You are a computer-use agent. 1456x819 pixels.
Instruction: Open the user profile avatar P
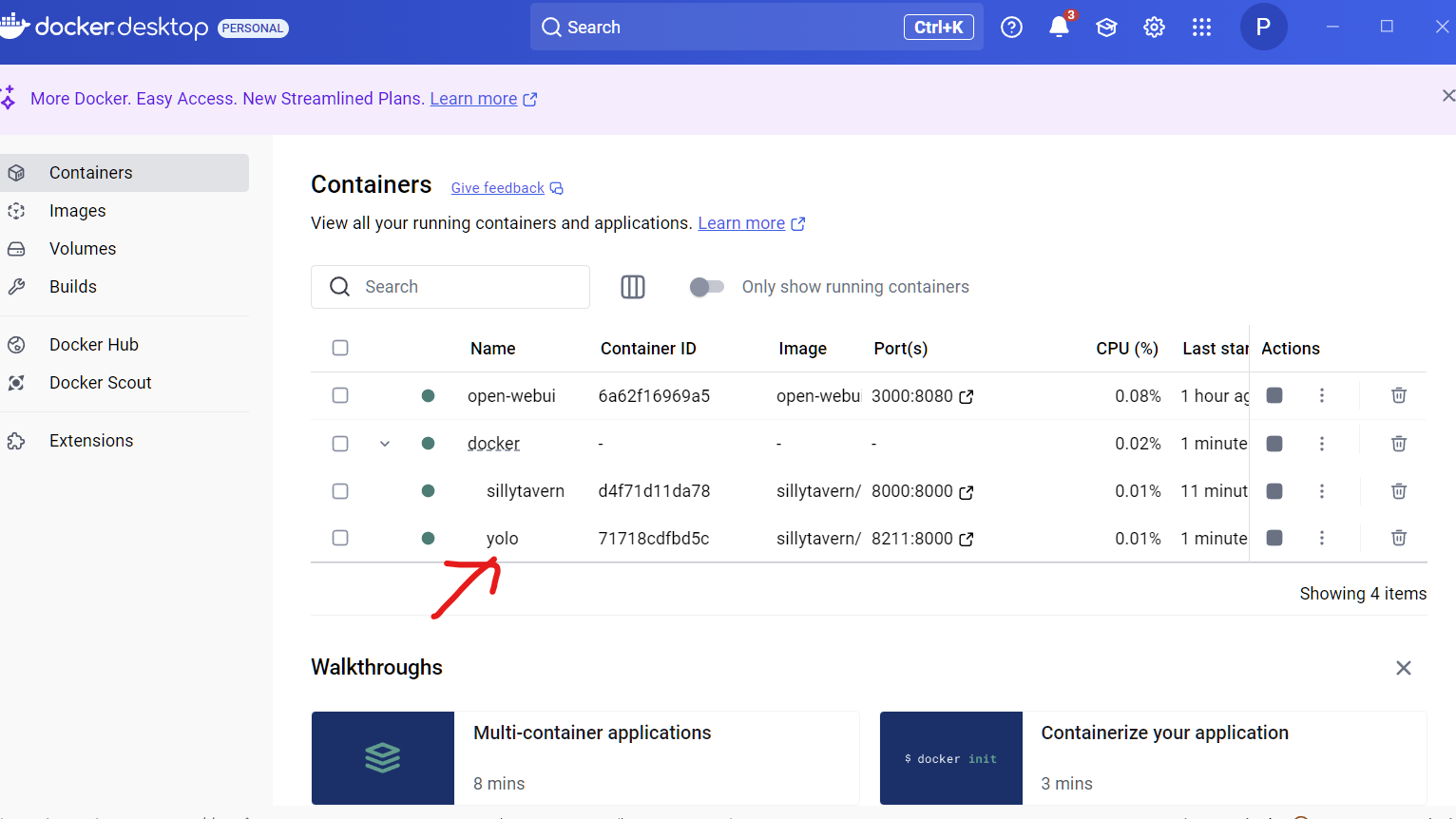[1263, 27]
